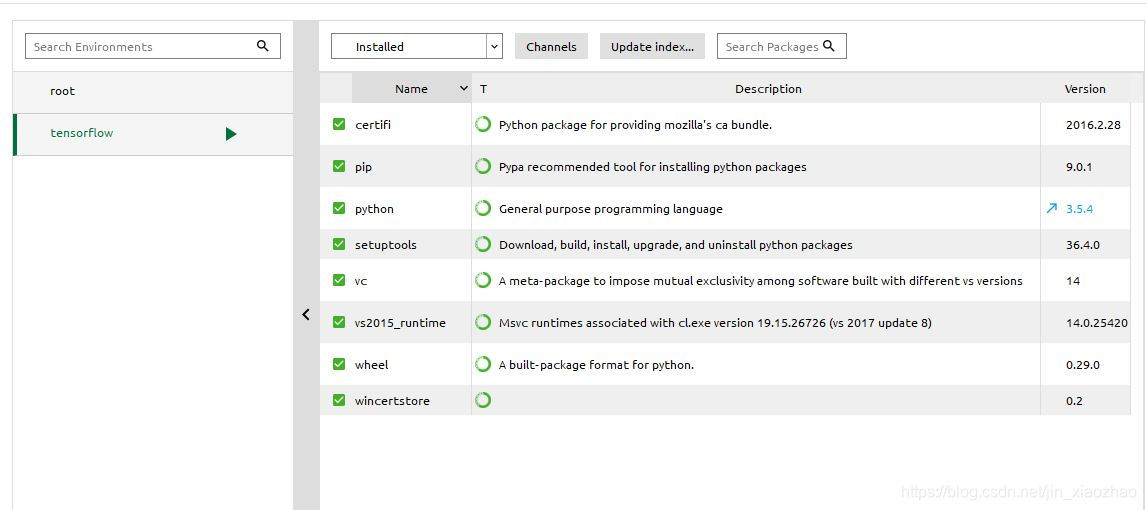The width and height of the screenshot is (1146, 510).
Task: Click the T column header
Action: [x=484, y=88]
